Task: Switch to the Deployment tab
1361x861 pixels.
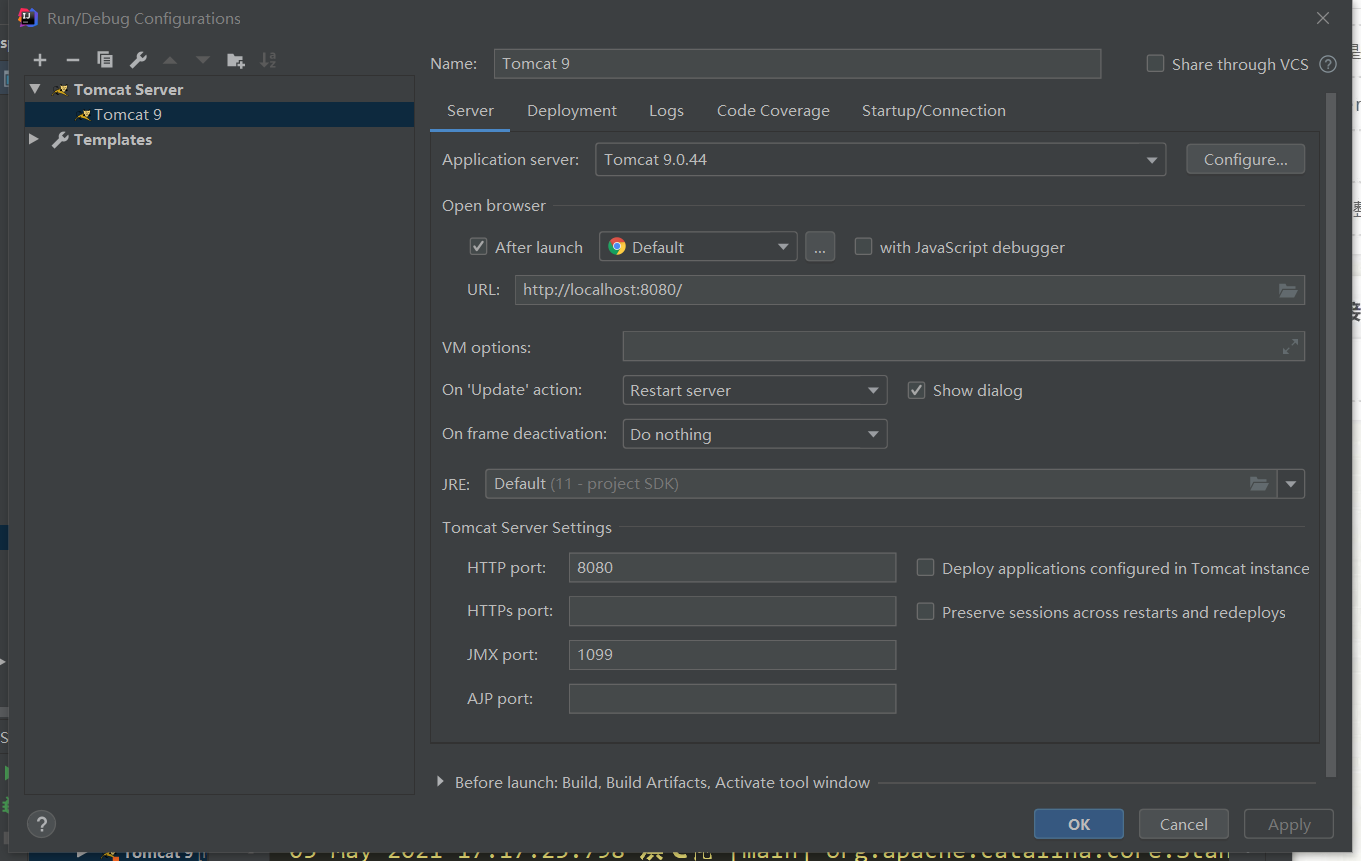Action: pos(571,110)
